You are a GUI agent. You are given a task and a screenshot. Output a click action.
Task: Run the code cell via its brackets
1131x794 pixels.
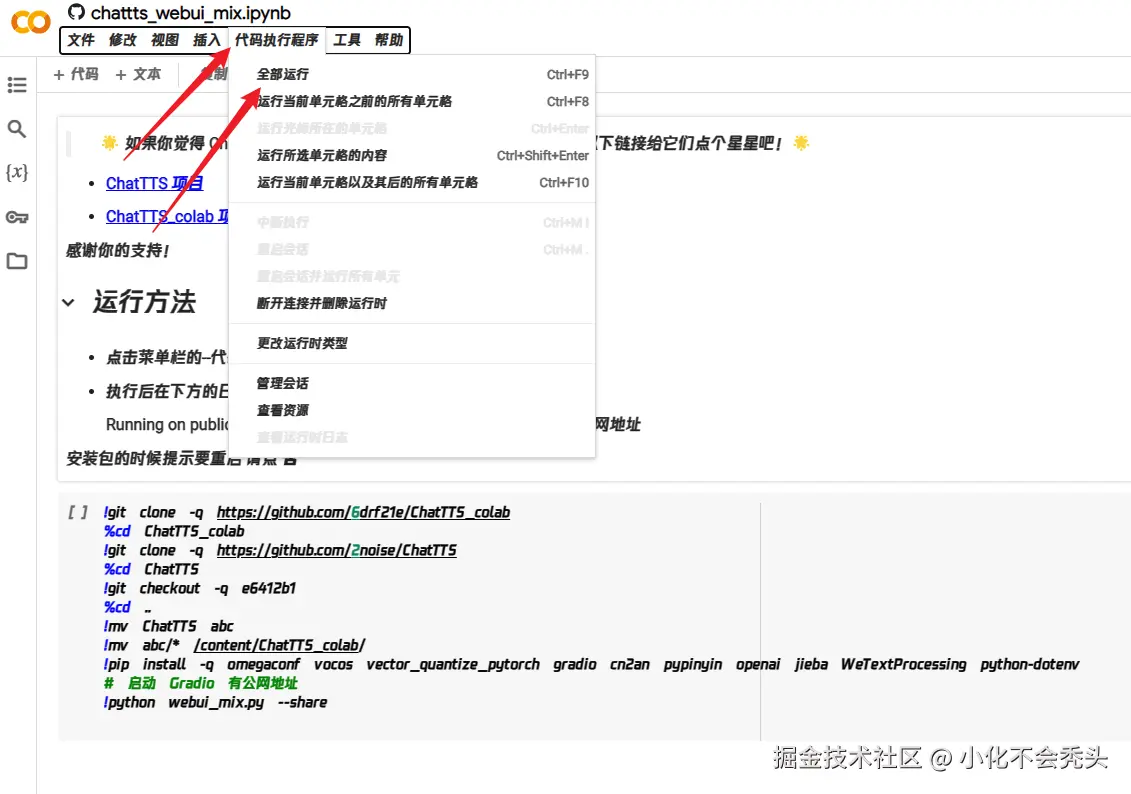(x=78, y=512)
